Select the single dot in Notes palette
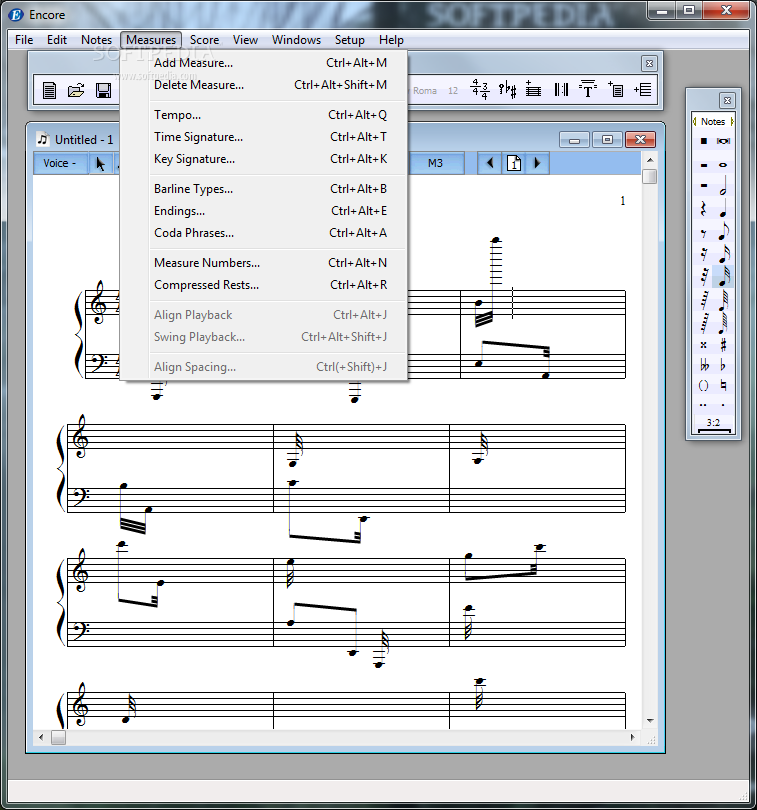This screenshot has height=810, width=757. [723, 405]
